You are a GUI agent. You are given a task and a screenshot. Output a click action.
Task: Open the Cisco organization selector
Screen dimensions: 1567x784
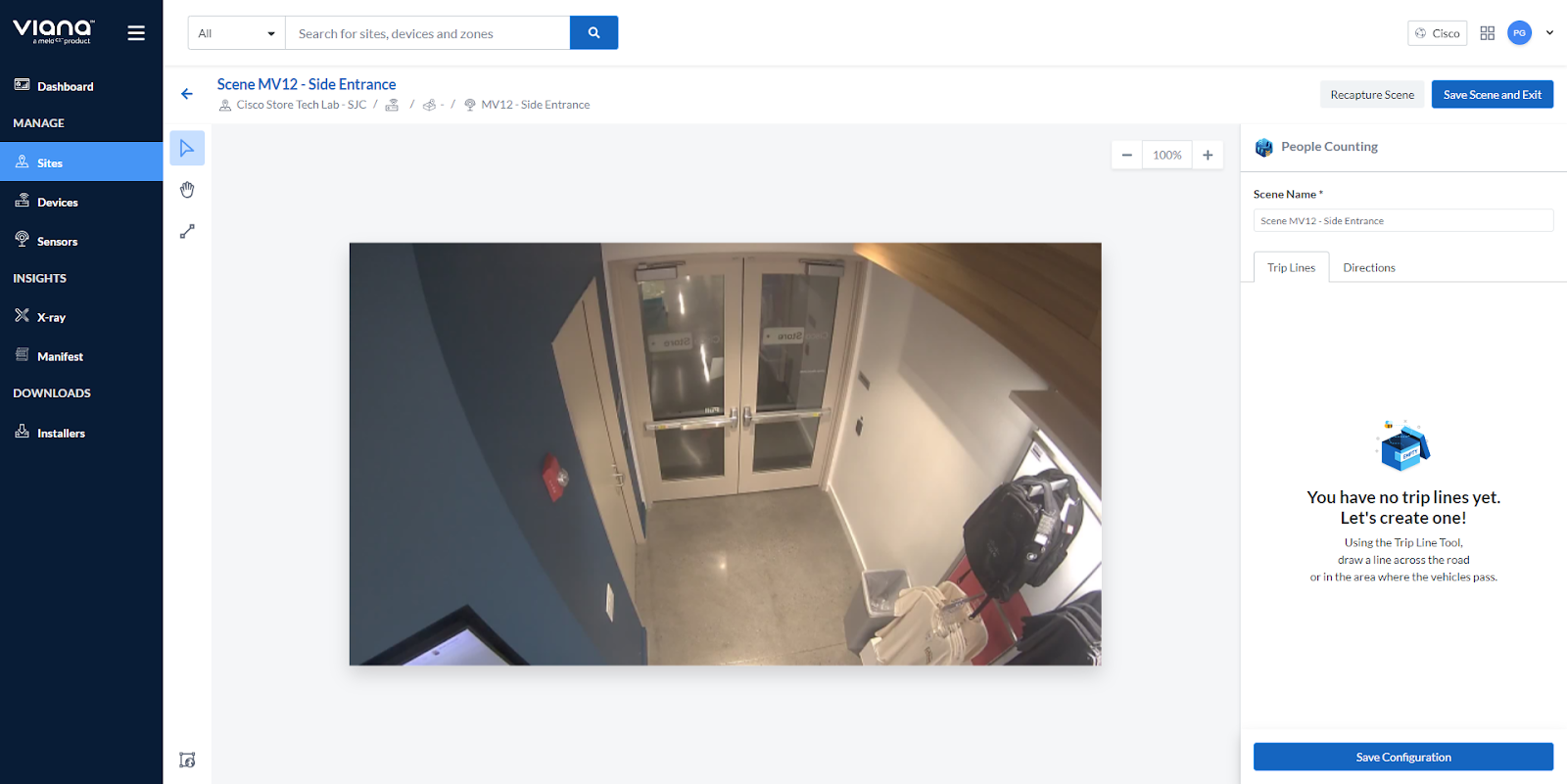pyautogui.click(x=1437, y=33)
